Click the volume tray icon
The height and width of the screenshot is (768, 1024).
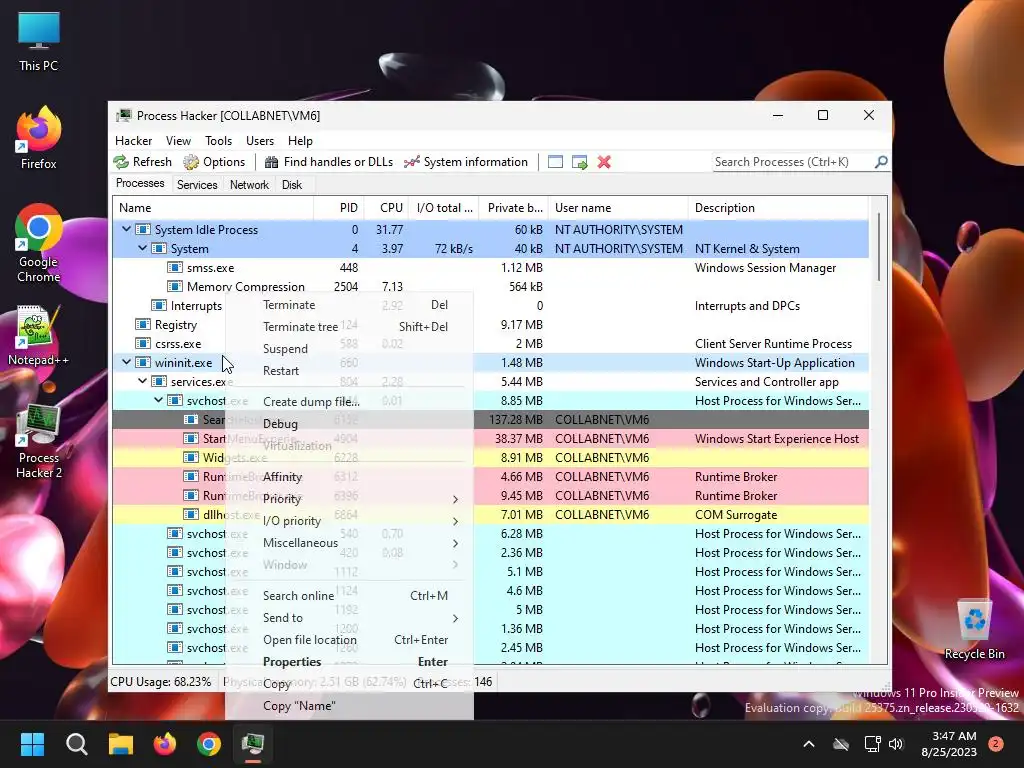click(x=896, y=744)
